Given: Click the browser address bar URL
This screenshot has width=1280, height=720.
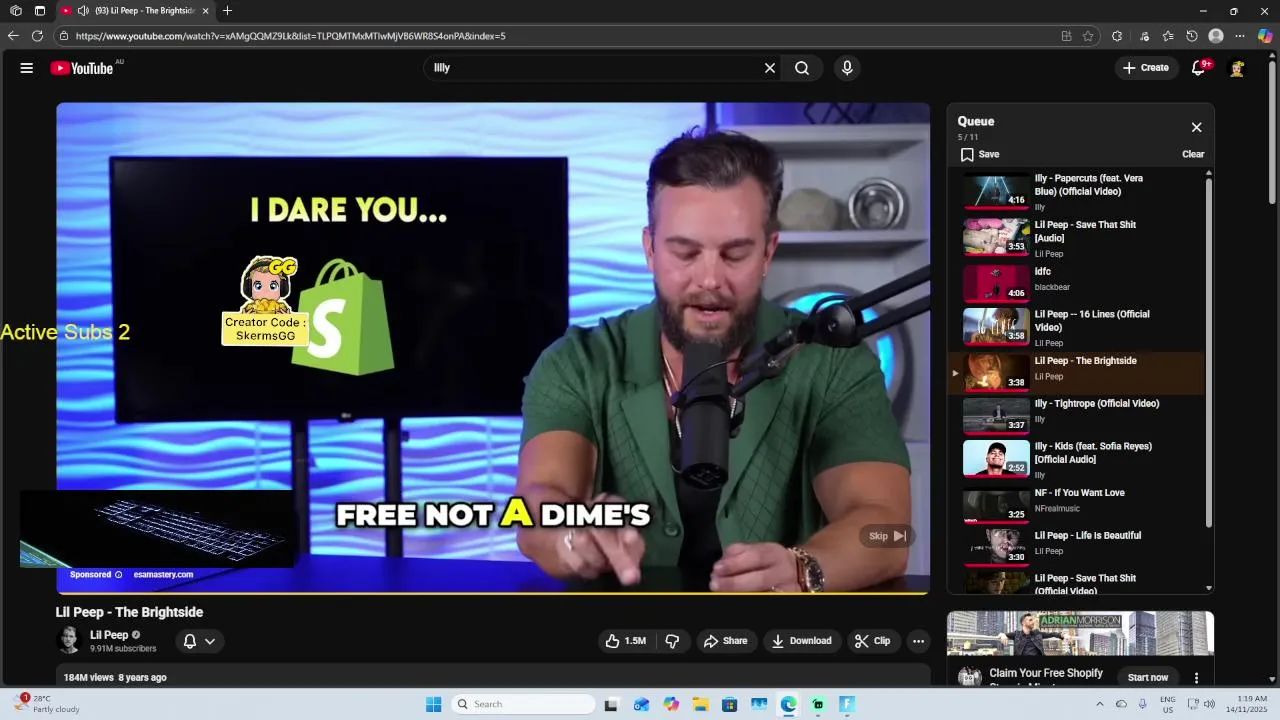Looking at the screenshot, I should click(290, 36).
